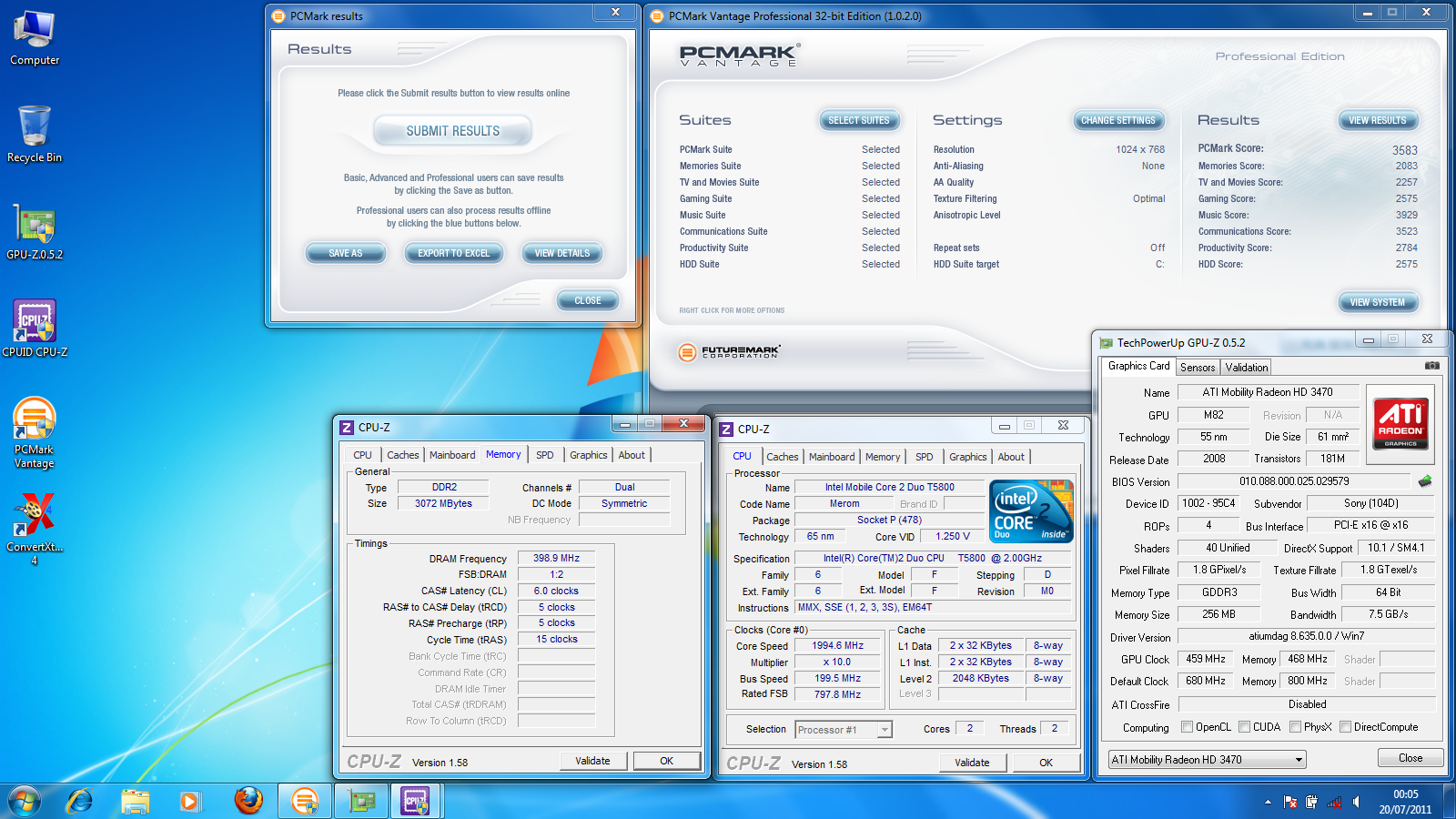Click the ATI Radeon logo in GPU-Z
Viewport: 1456px width, 819px height.
click(1400, 424)
